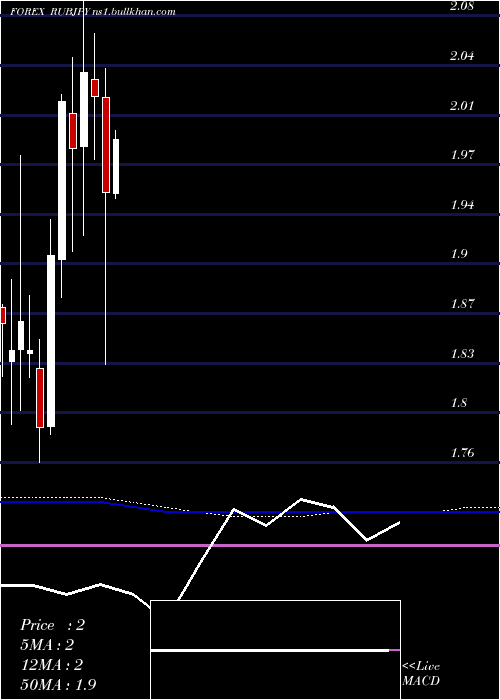The width and height of the screenshot is (500, 700).
Task: Click the '12MA : 2' readout
Action: click(x=51, y=665)
